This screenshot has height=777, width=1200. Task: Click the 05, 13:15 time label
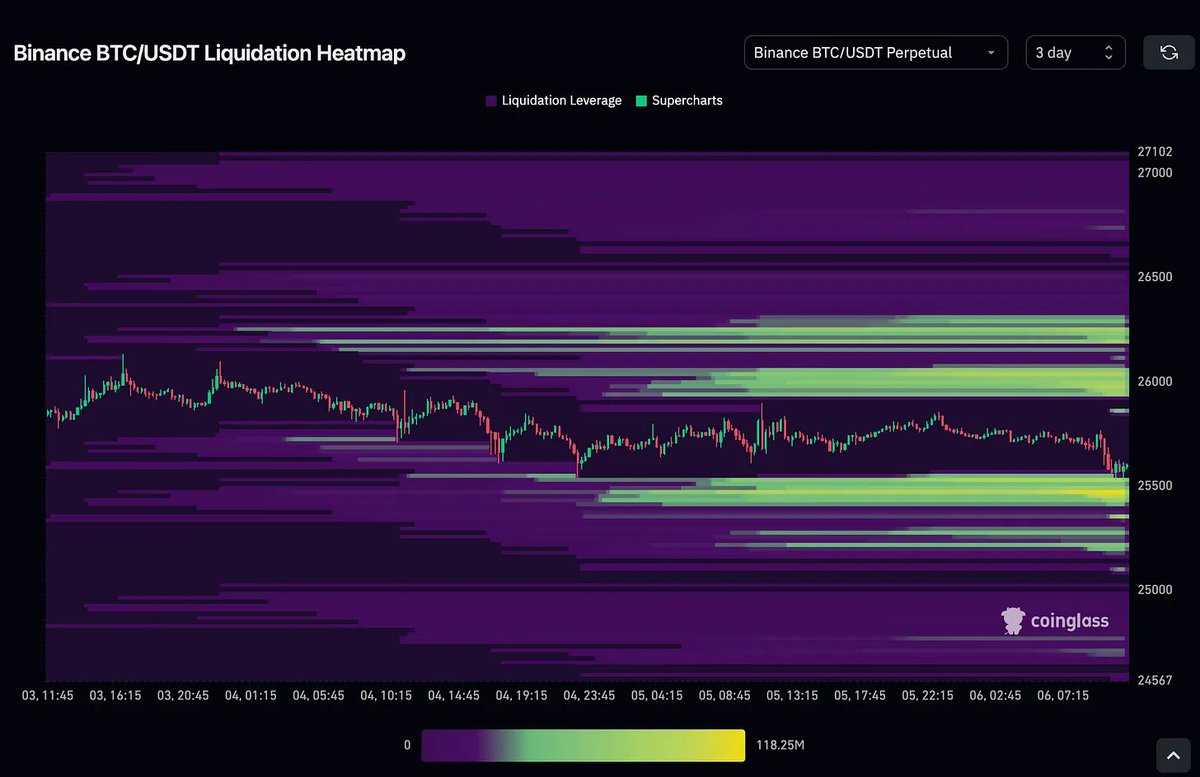click(x=793, y=695)
